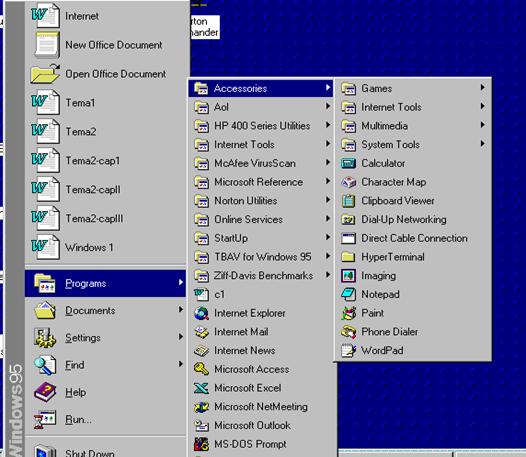This screenshot has width=526, height=457.
Task: Open the Tema1 Word document
Action: tap(105, 102)
